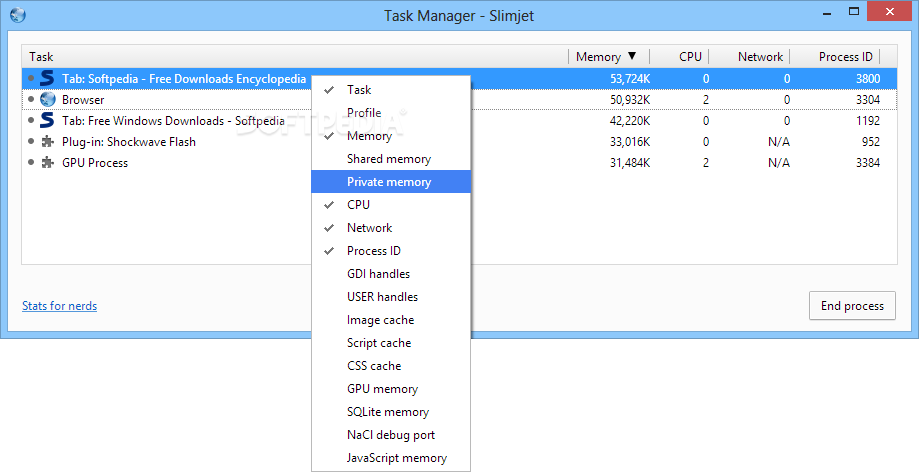Minimize the Task Manager window
The height and width of the screenshot is (472, 919).
click(x=827, y=12)
